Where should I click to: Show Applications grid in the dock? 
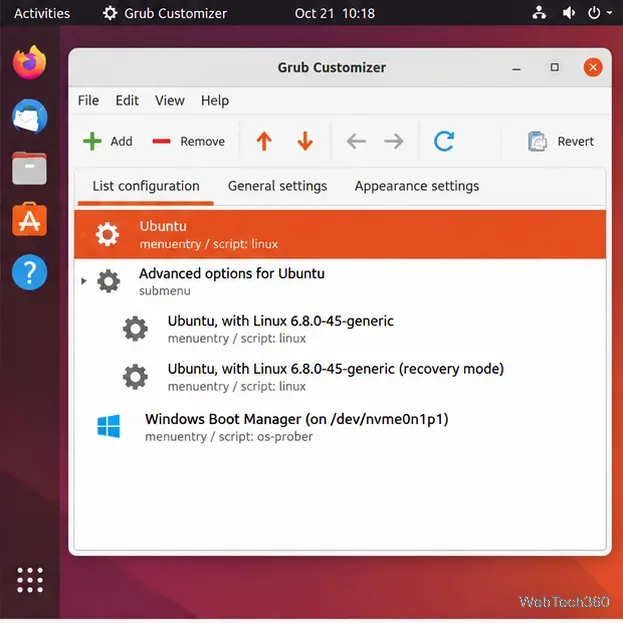(30, 580)
